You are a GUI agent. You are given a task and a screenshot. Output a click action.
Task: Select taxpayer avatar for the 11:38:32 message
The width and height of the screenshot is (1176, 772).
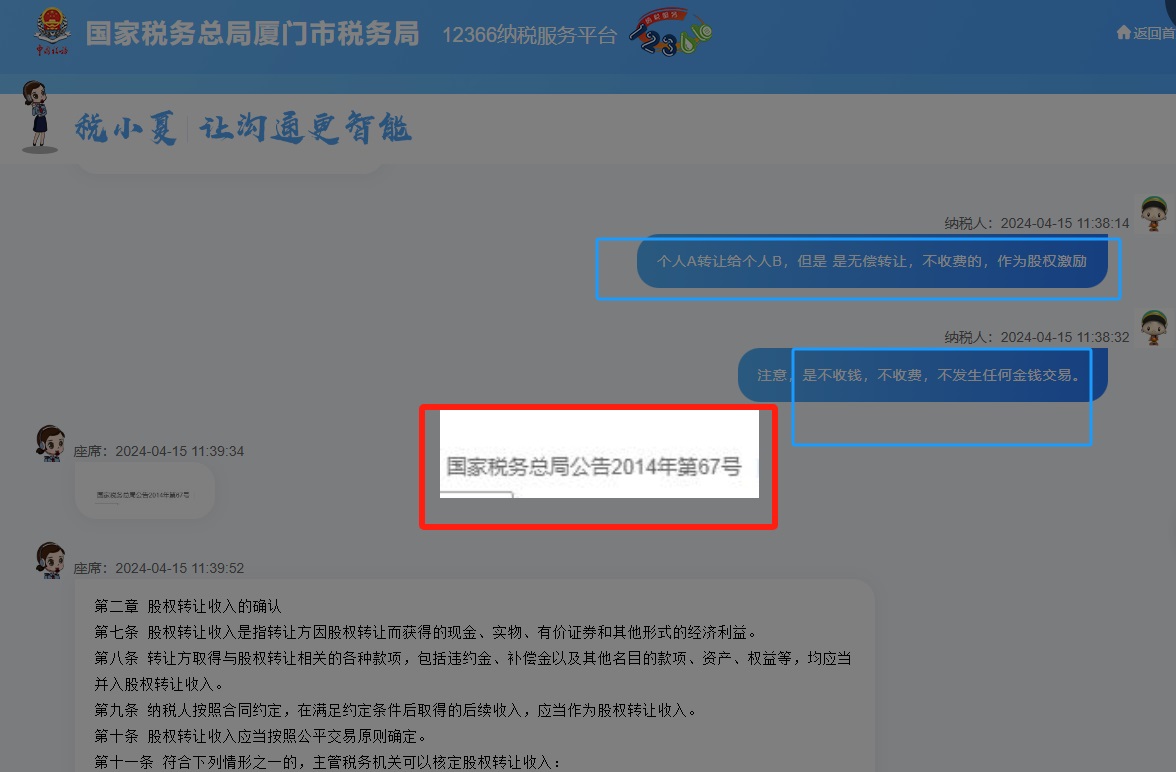click(x=1154, y=327)
